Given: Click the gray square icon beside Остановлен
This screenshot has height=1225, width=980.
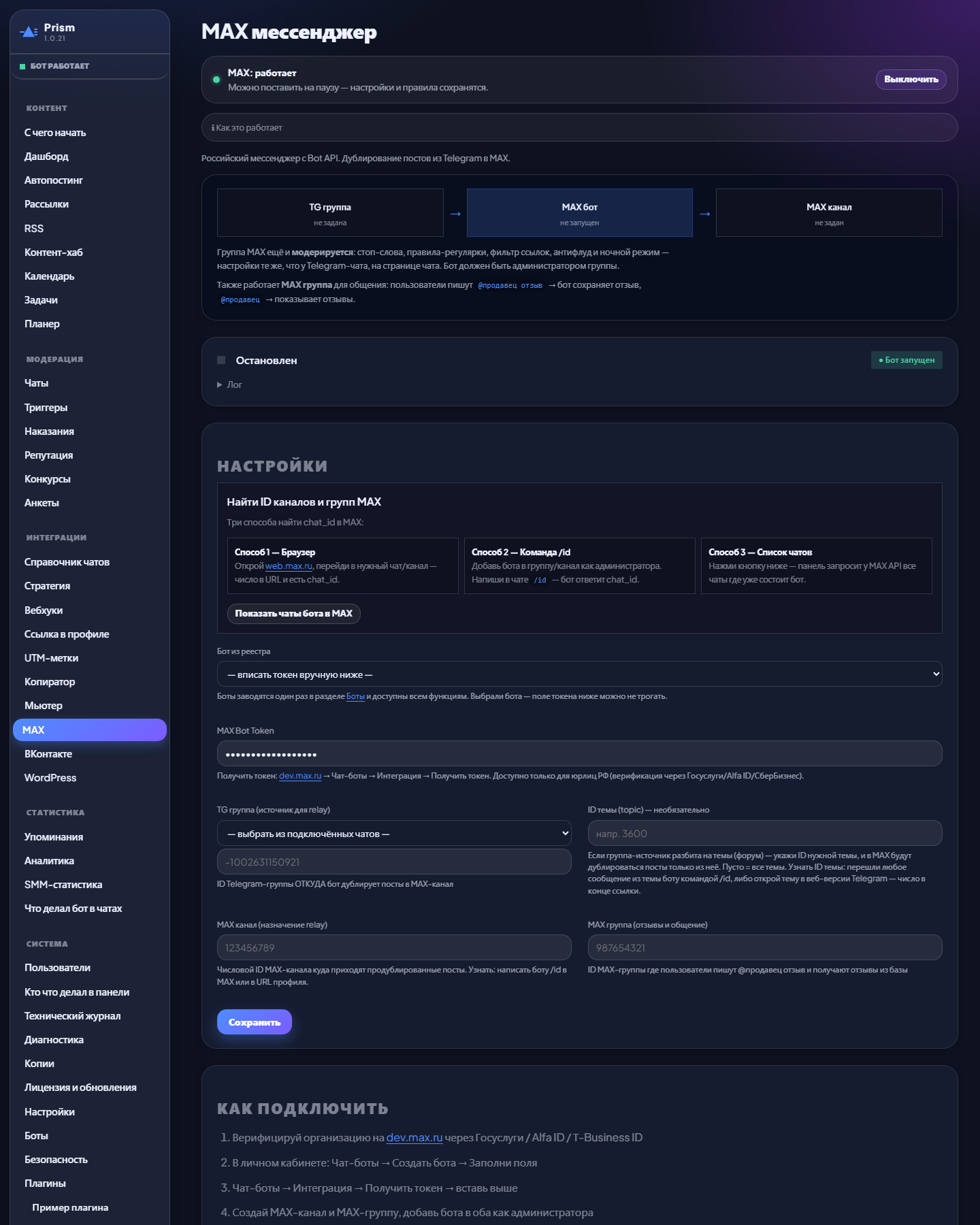Looking at the screenshot, I should coord(221,360).
